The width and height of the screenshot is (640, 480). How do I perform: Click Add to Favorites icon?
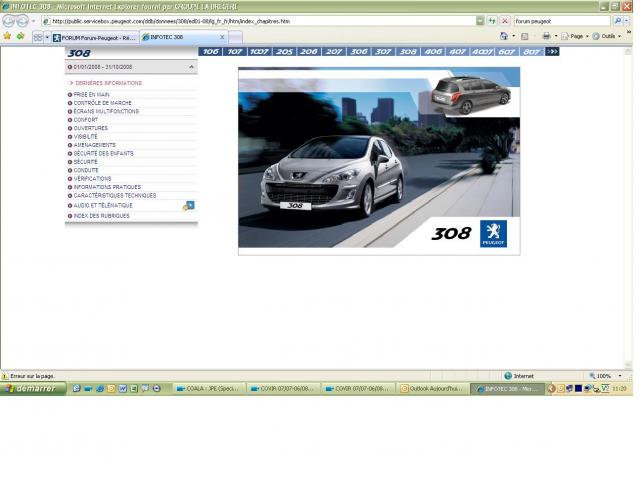(x=20, y=37)
